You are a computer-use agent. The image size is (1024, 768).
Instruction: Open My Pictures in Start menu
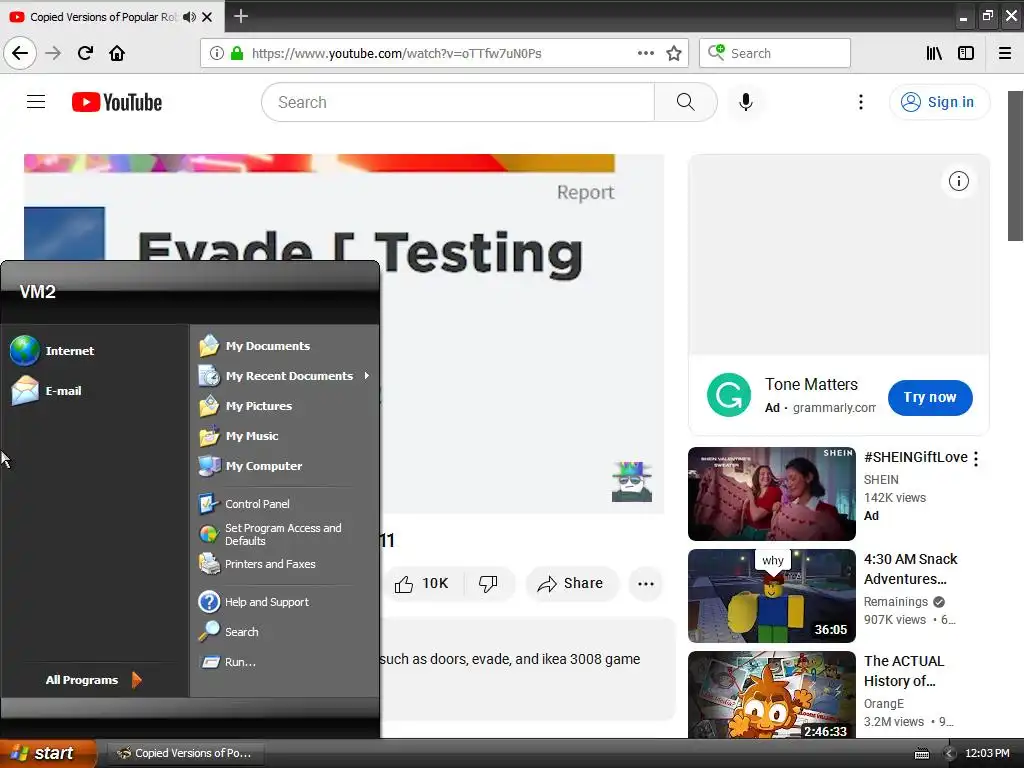click(246, 406)
